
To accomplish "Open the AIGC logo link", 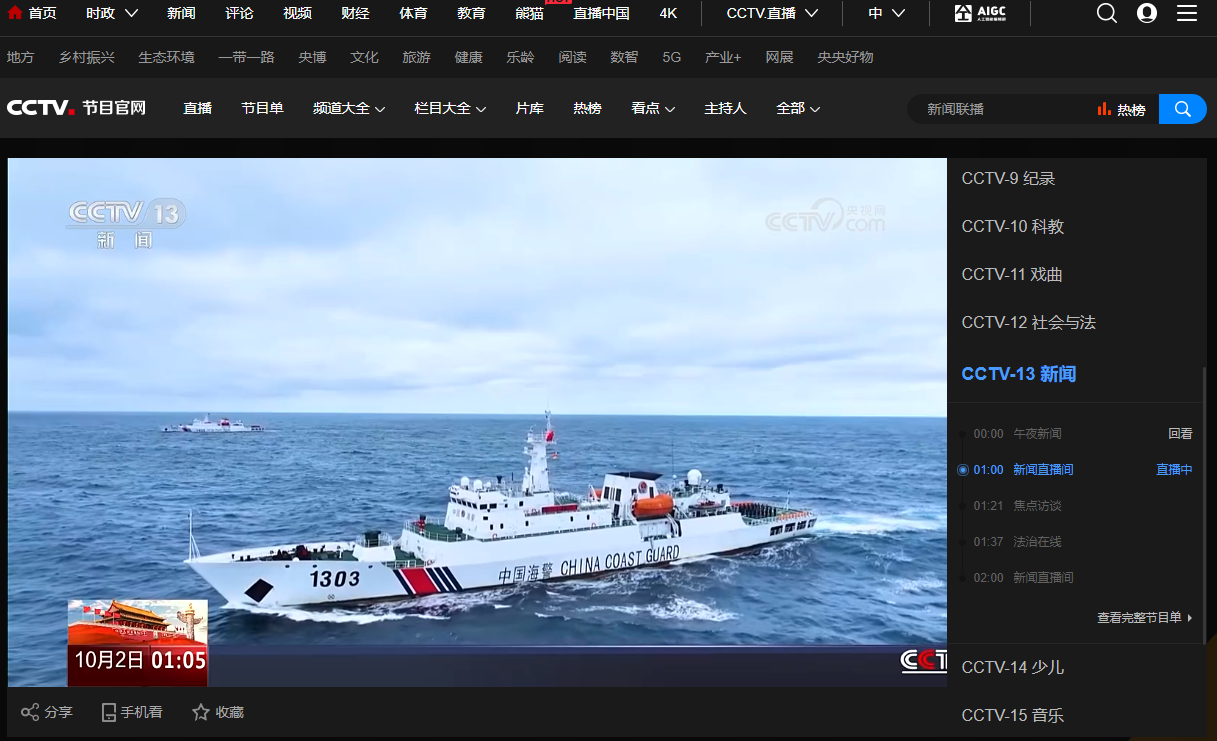I will coord(978,13).
